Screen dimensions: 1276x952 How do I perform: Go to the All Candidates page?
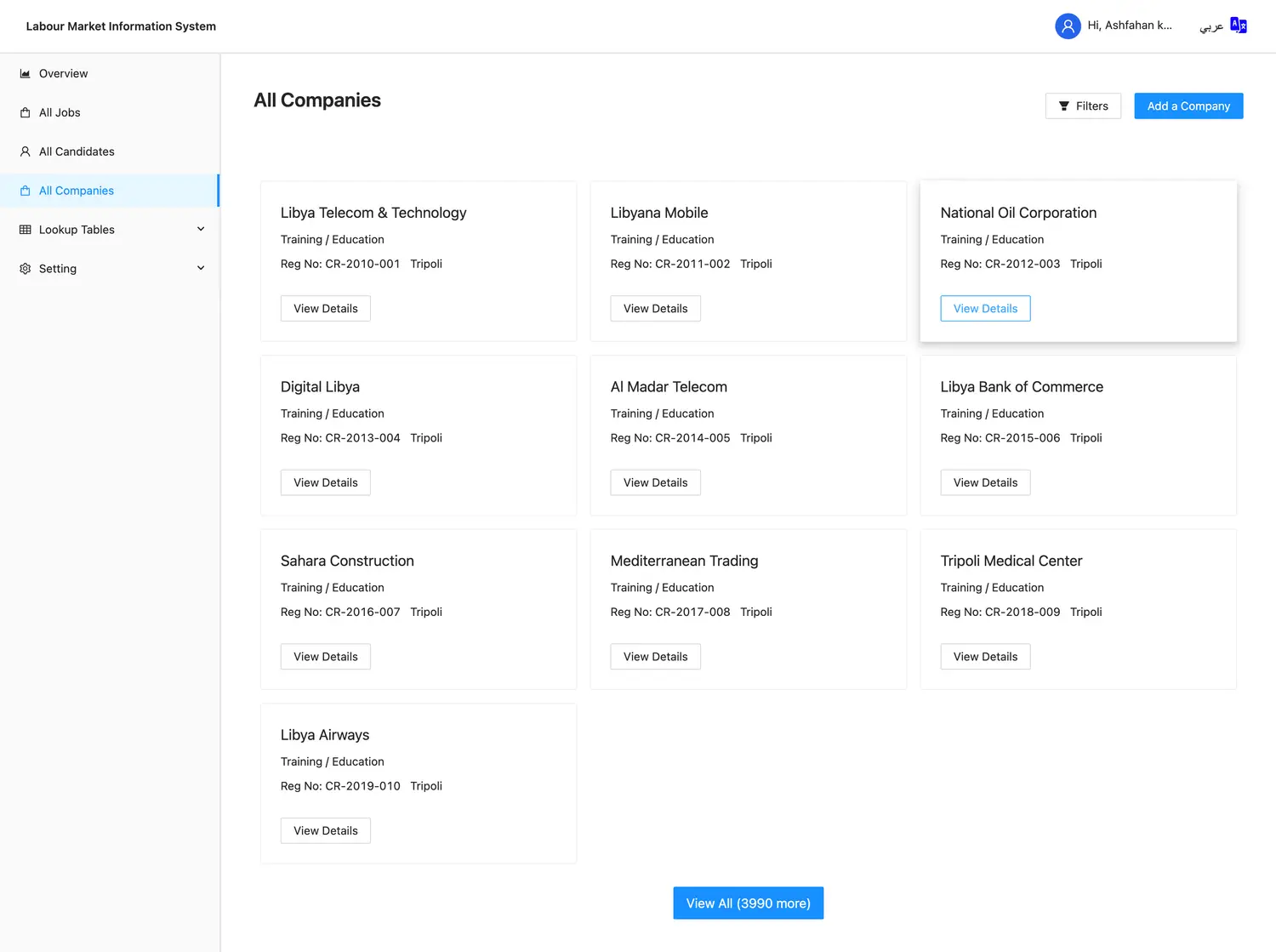77,152
